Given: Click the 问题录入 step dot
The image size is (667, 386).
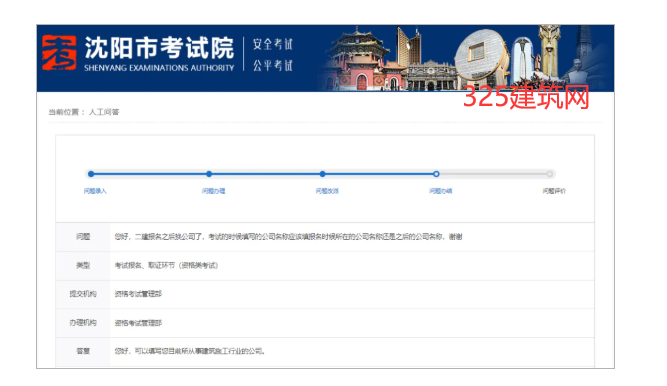Looking at the screenshot, I should pos(91,174).
